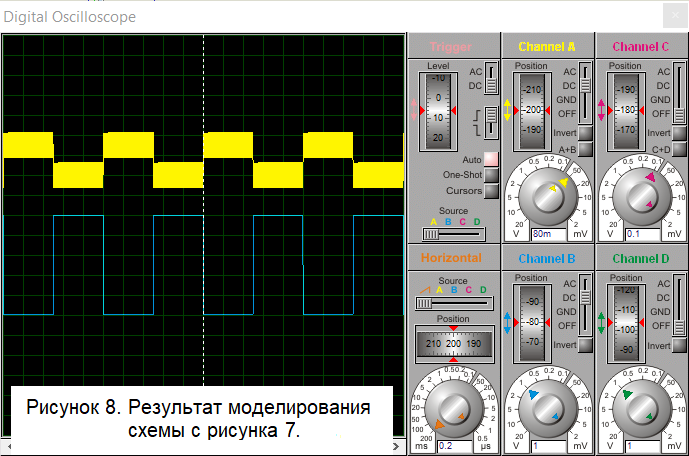Click the Horizontal timebase value field
Image resolution: width=689 pixels, height=456 pixels.
[x=453, y=446]
